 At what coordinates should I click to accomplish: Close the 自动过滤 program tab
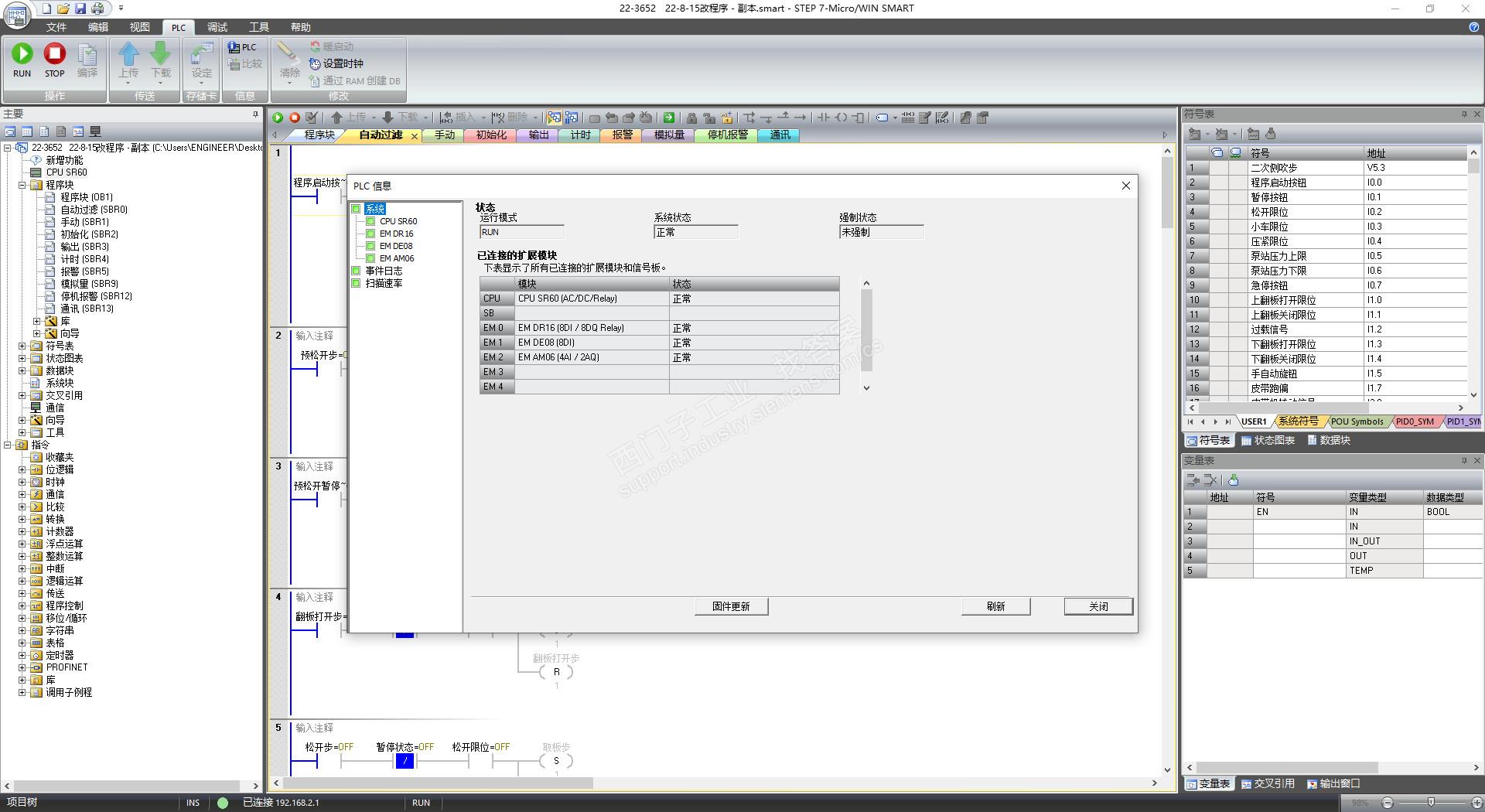click(415, 135)
